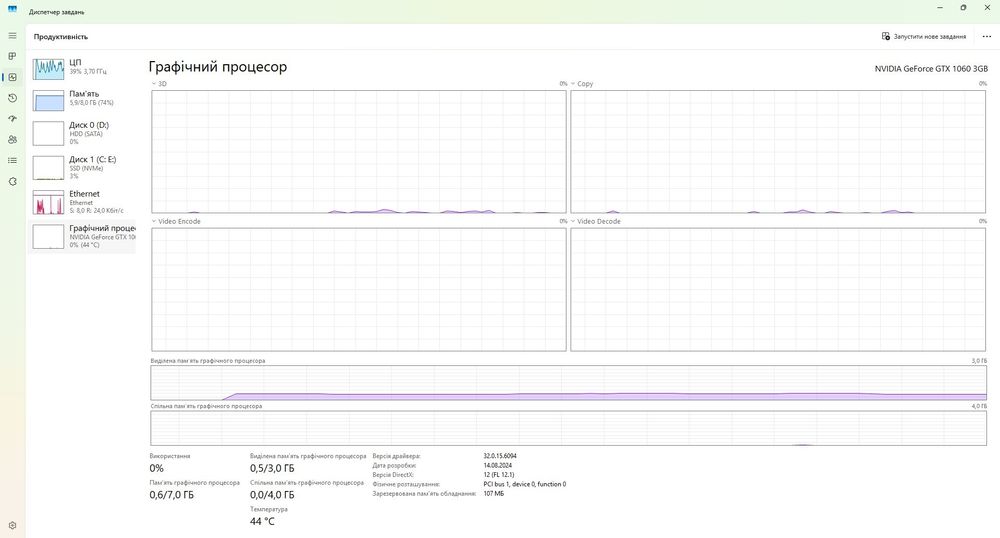The width and height of the screenshot is (1000, 538).
Task: Click PCI bus 1, device 0, function 0
Action: (524, 484)
